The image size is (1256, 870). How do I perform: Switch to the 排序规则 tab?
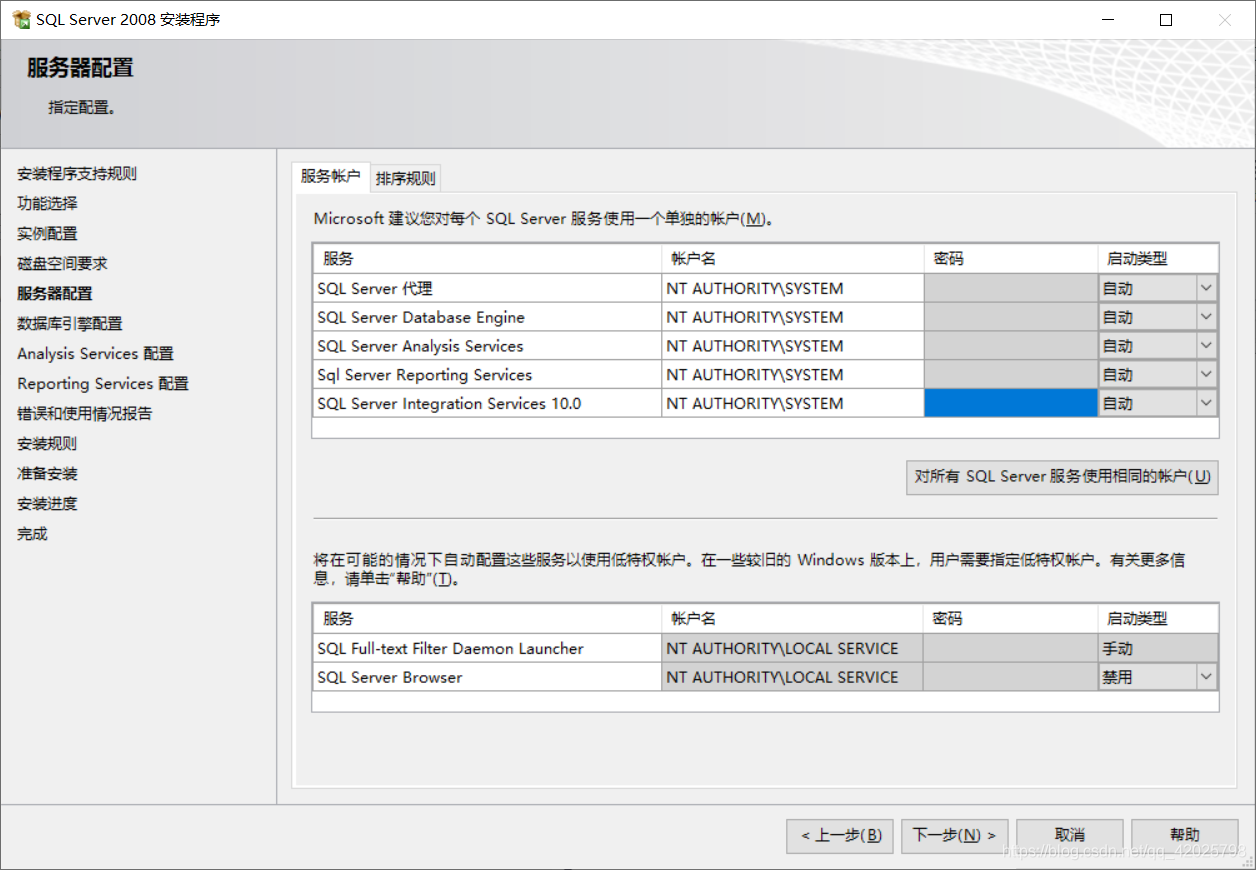point(405,179)
